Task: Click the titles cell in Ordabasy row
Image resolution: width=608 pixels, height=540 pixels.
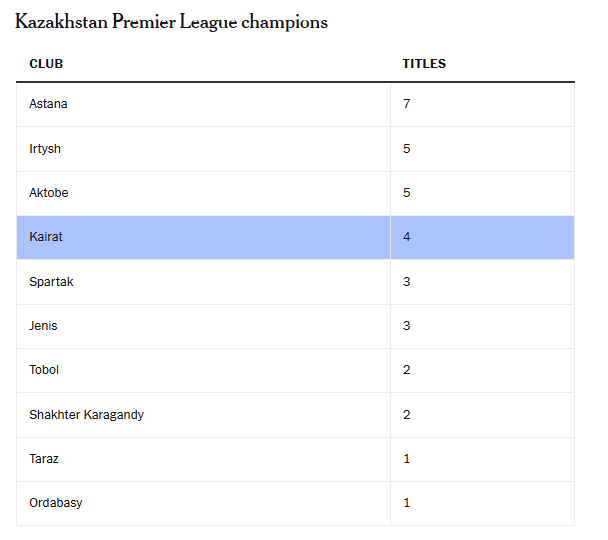Action: click(407, 503)
